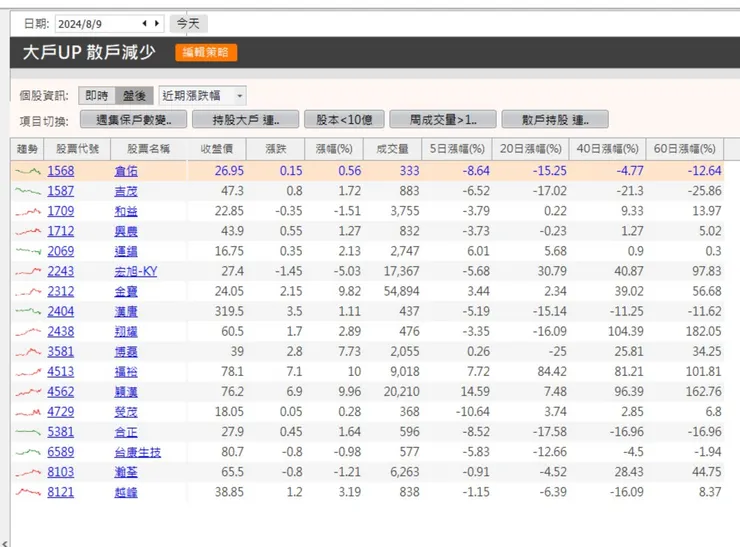740x547 pixels.
Task: Click the trend sparkline for stock 4562
Action: click(x=28, y=392)
